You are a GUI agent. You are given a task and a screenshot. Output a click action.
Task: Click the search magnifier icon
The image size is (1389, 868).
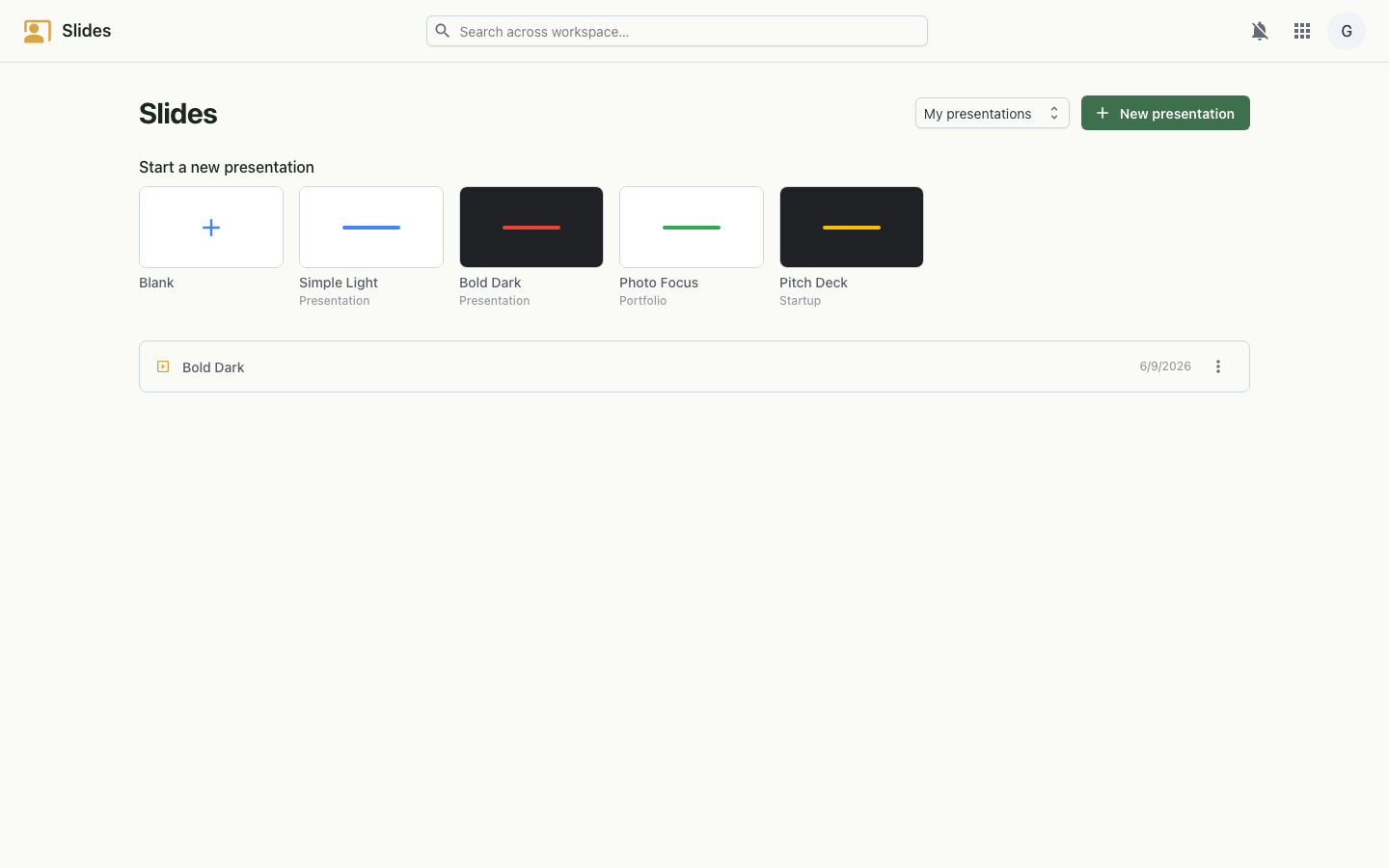(443, 31)
